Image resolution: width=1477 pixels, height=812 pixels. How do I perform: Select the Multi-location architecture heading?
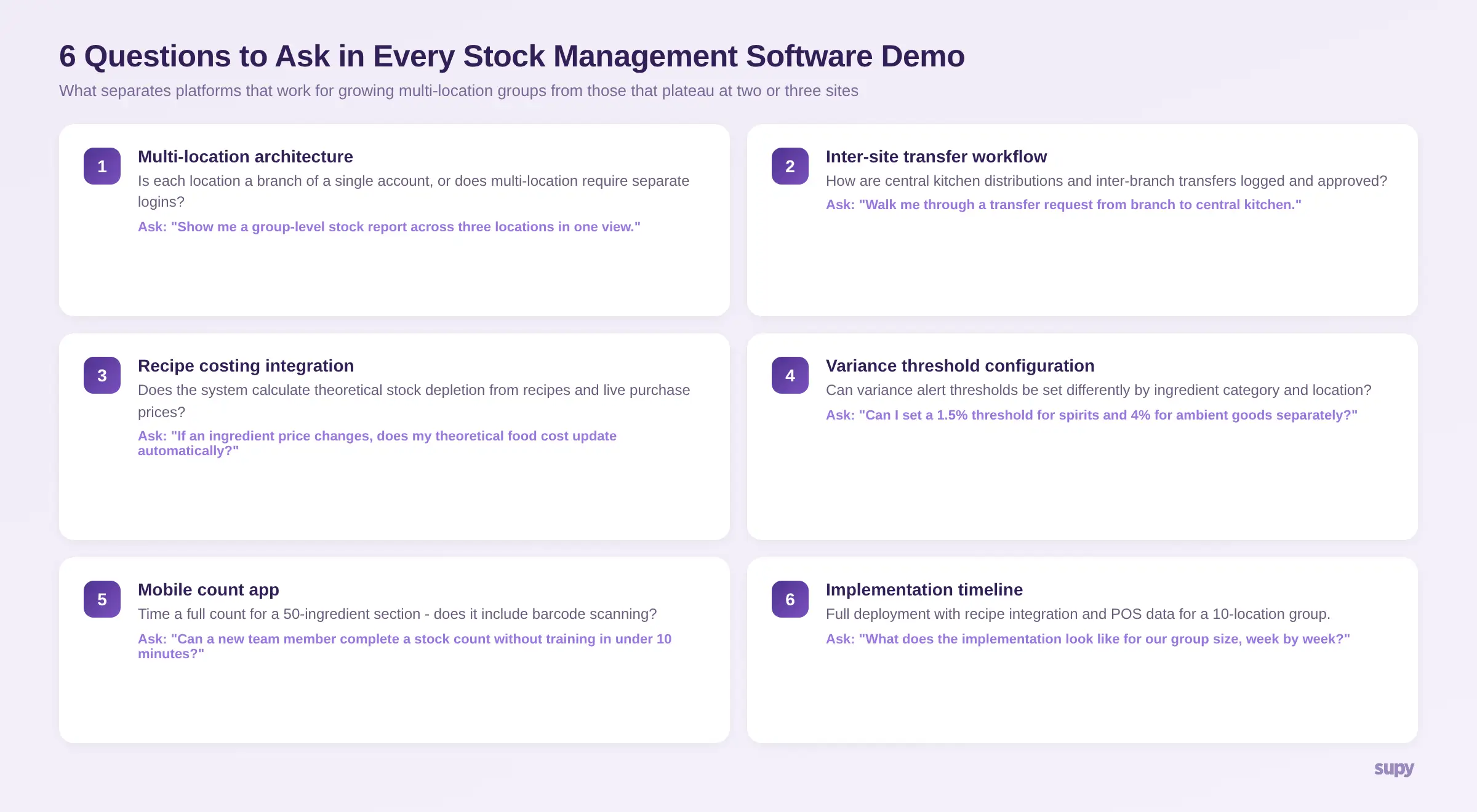(x=246, y=157)
